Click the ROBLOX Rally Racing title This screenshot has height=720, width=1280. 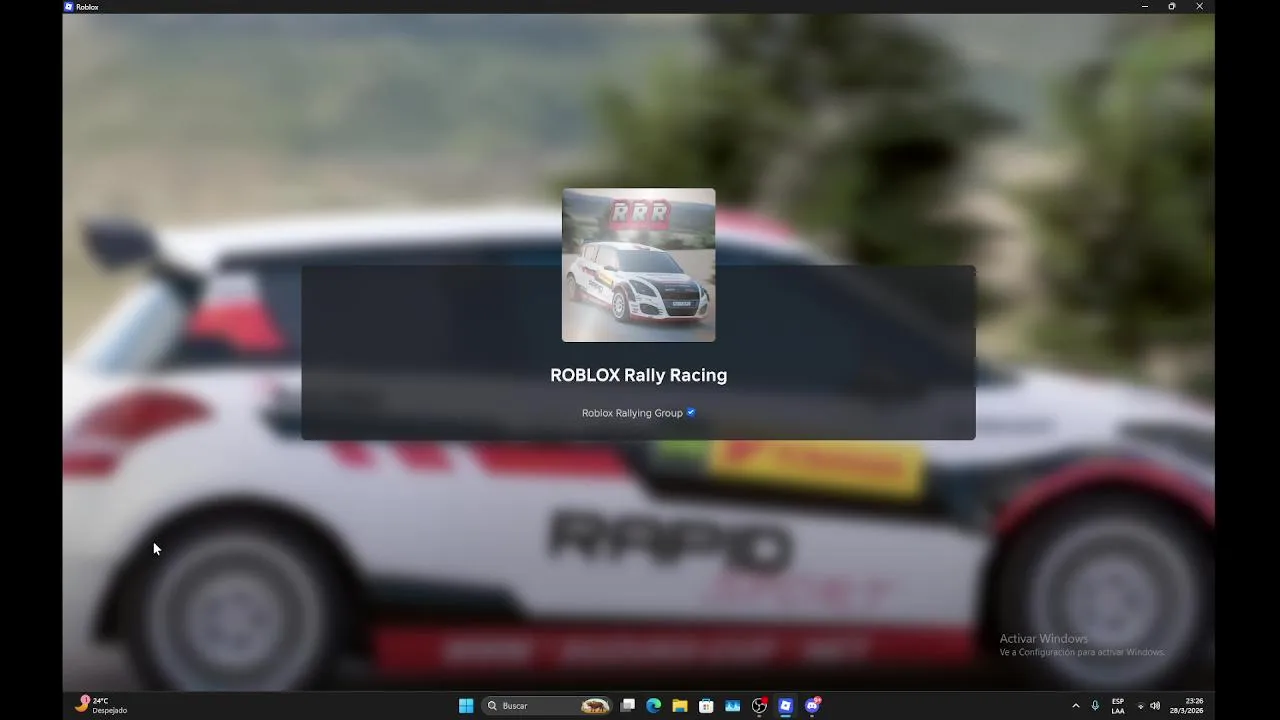point(638,375)
